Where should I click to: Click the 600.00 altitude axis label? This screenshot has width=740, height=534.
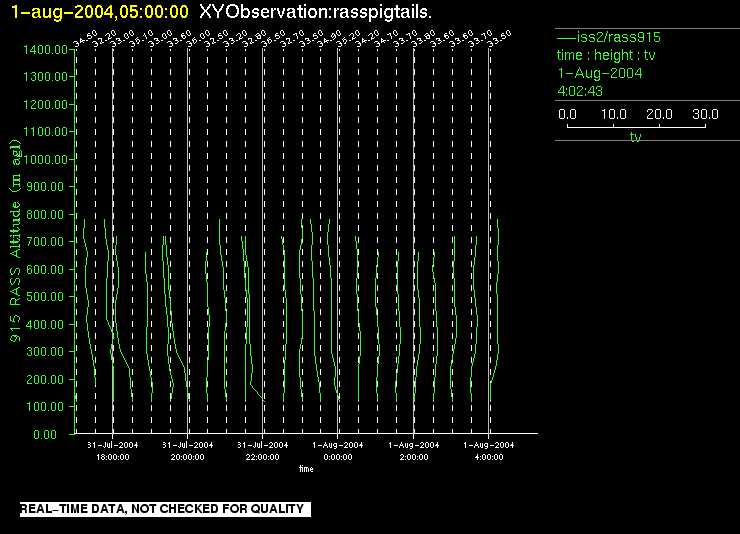coord(45,269)
